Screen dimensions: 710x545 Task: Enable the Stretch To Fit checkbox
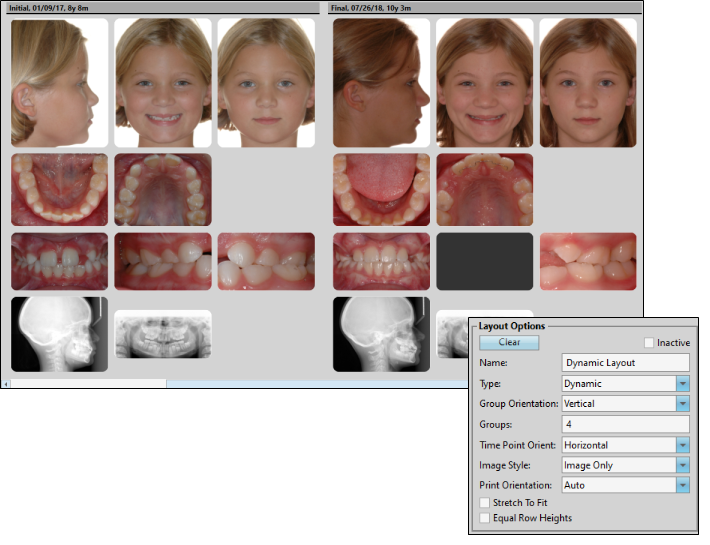[485, 502]
